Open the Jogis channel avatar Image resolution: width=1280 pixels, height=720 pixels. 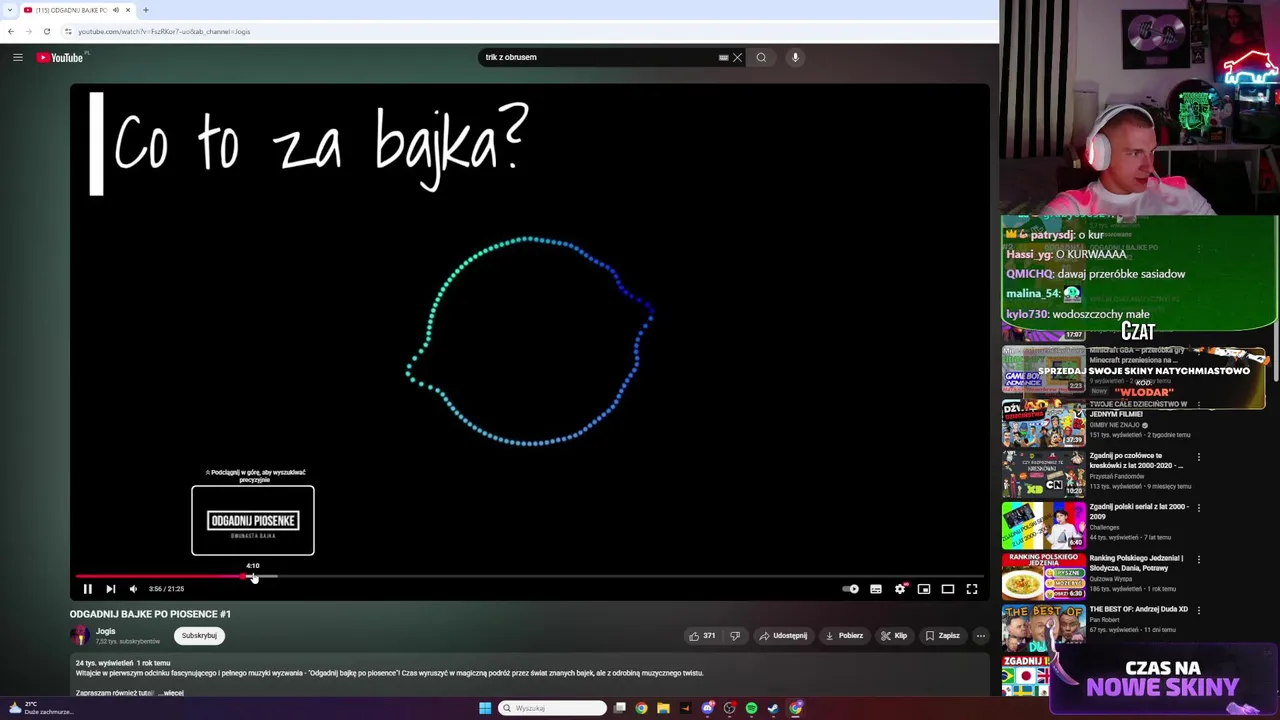(79, 635)
